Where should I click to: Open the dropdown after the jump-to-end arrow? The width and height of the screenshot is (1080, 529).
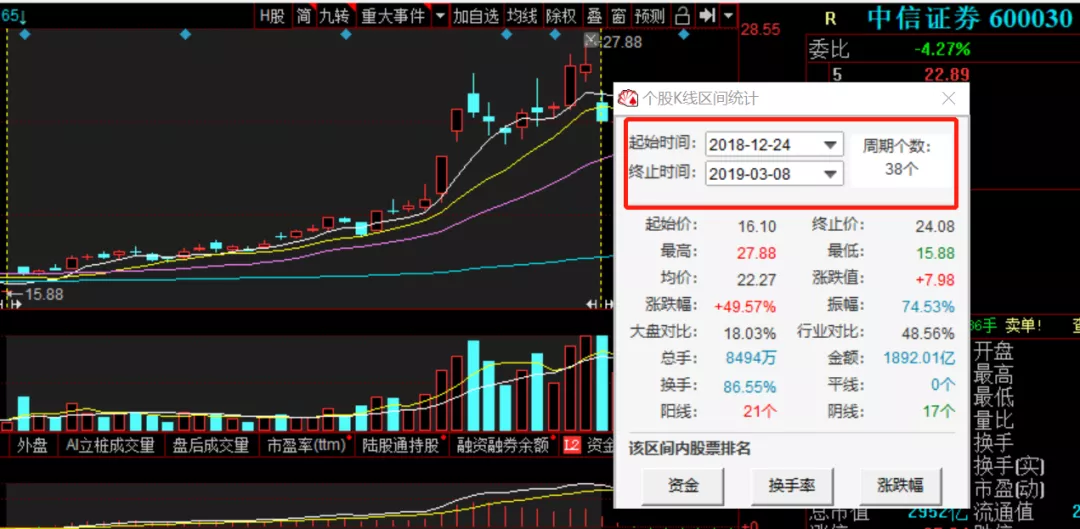click(728, 16)
